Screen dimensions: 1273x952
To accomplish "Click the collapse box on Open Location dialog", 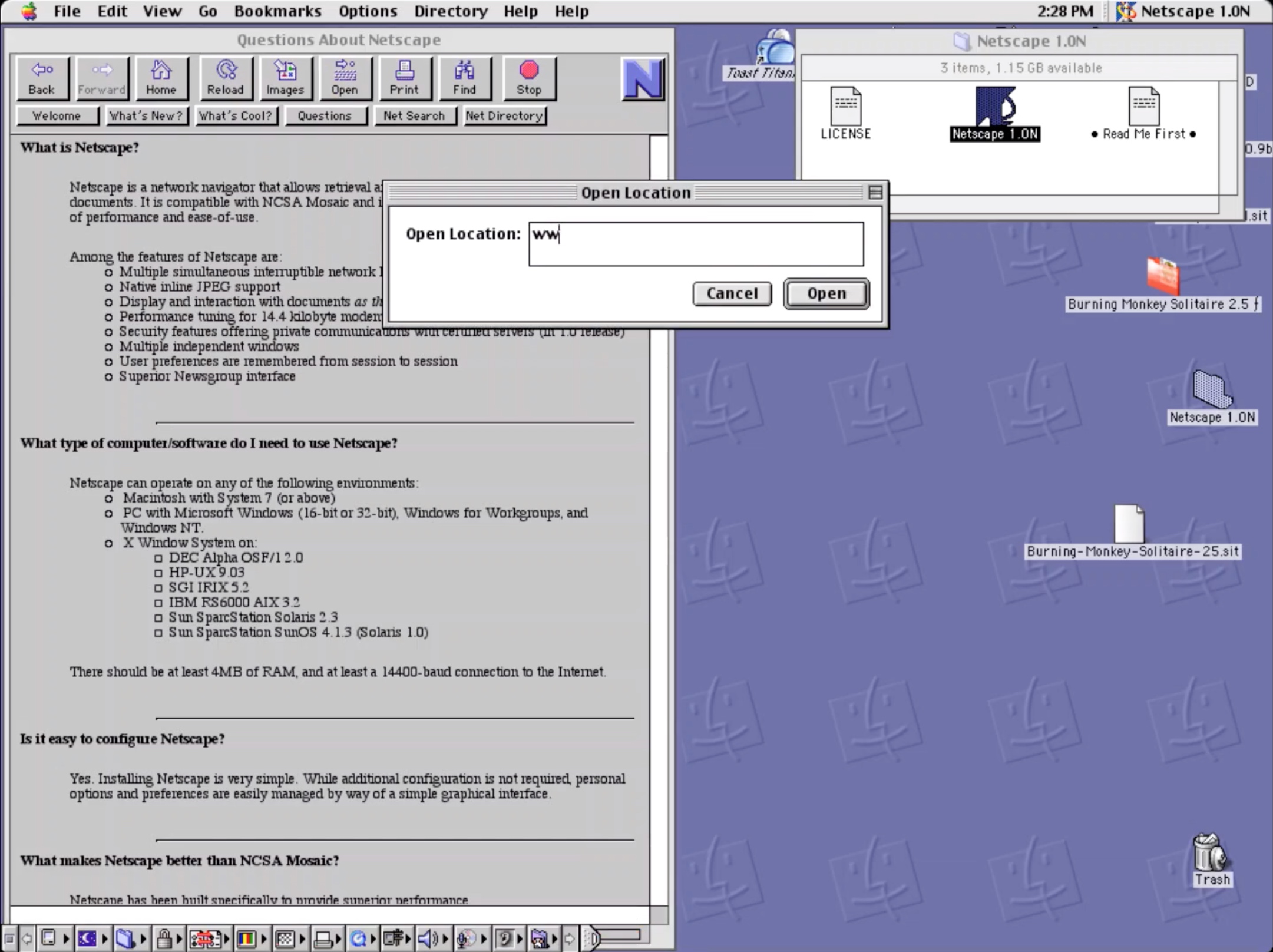I will 875,193.
